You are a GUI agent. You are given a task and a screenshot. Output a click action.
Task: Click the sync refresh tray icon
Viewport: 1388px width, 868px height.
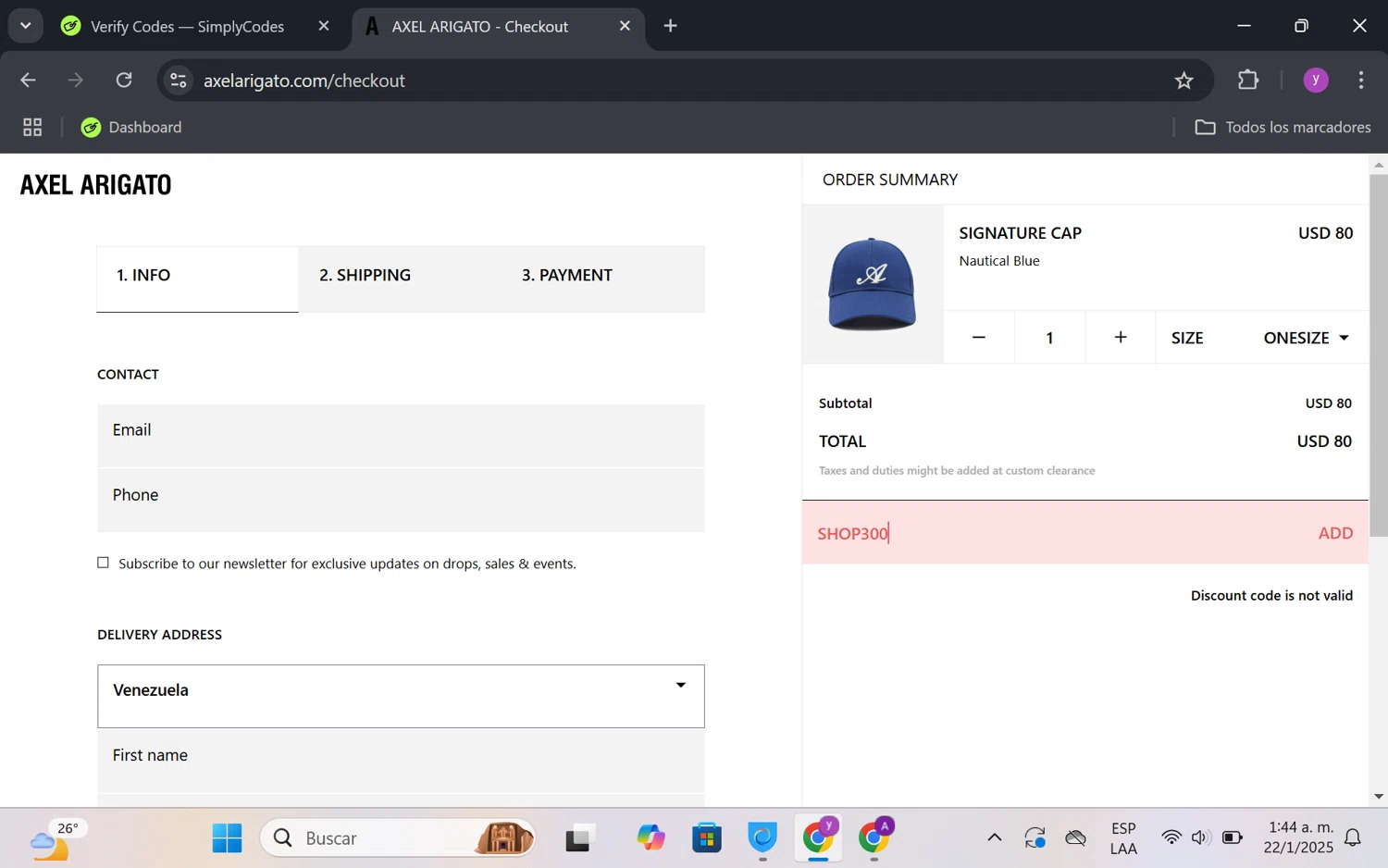[x=1035, y=838]
